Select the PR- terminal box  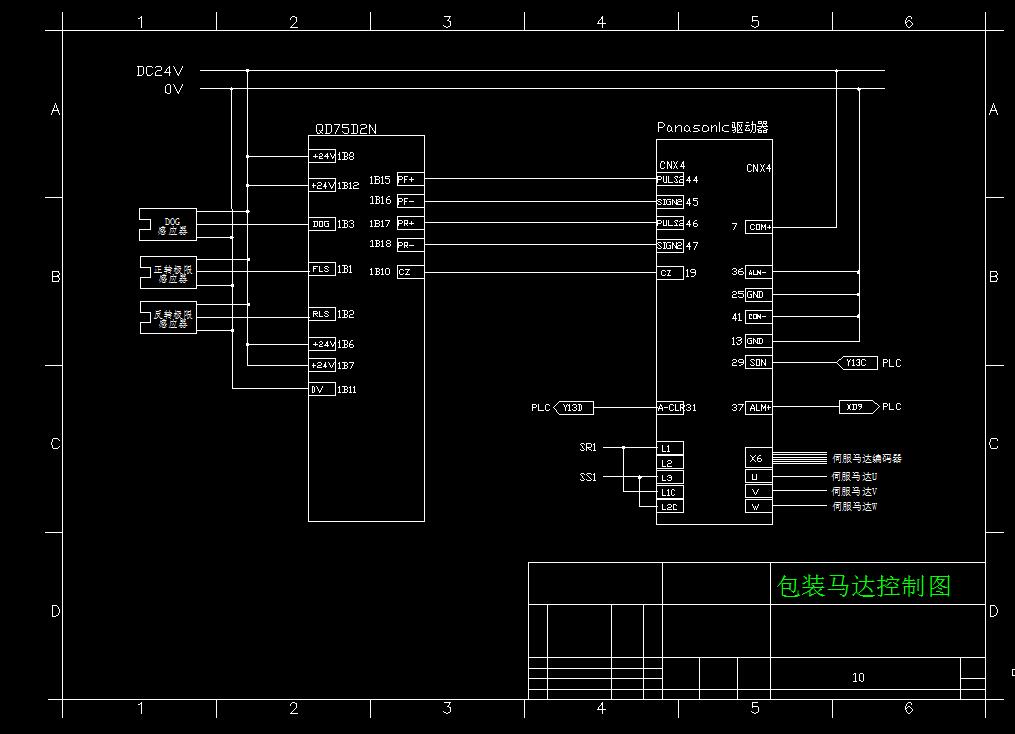coord(410,245)
